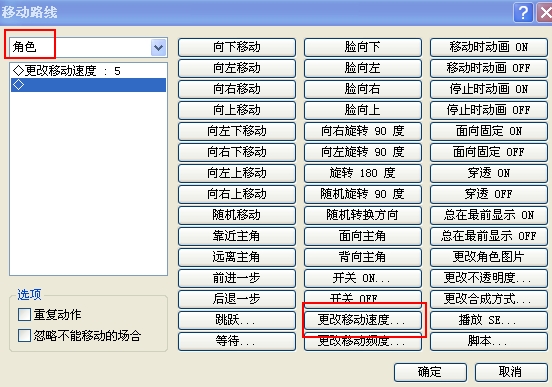Click the 脸向下 button
This screenshot has height=387, width=552.
click(x=363, y=47)
